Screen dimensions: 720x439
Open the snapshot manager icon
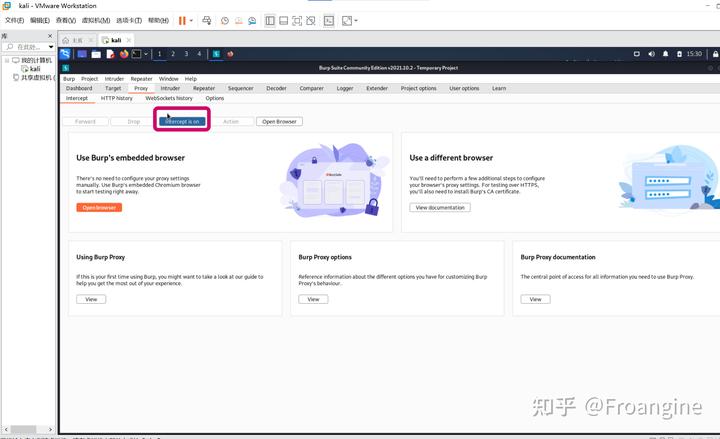(x=252, y=21)
